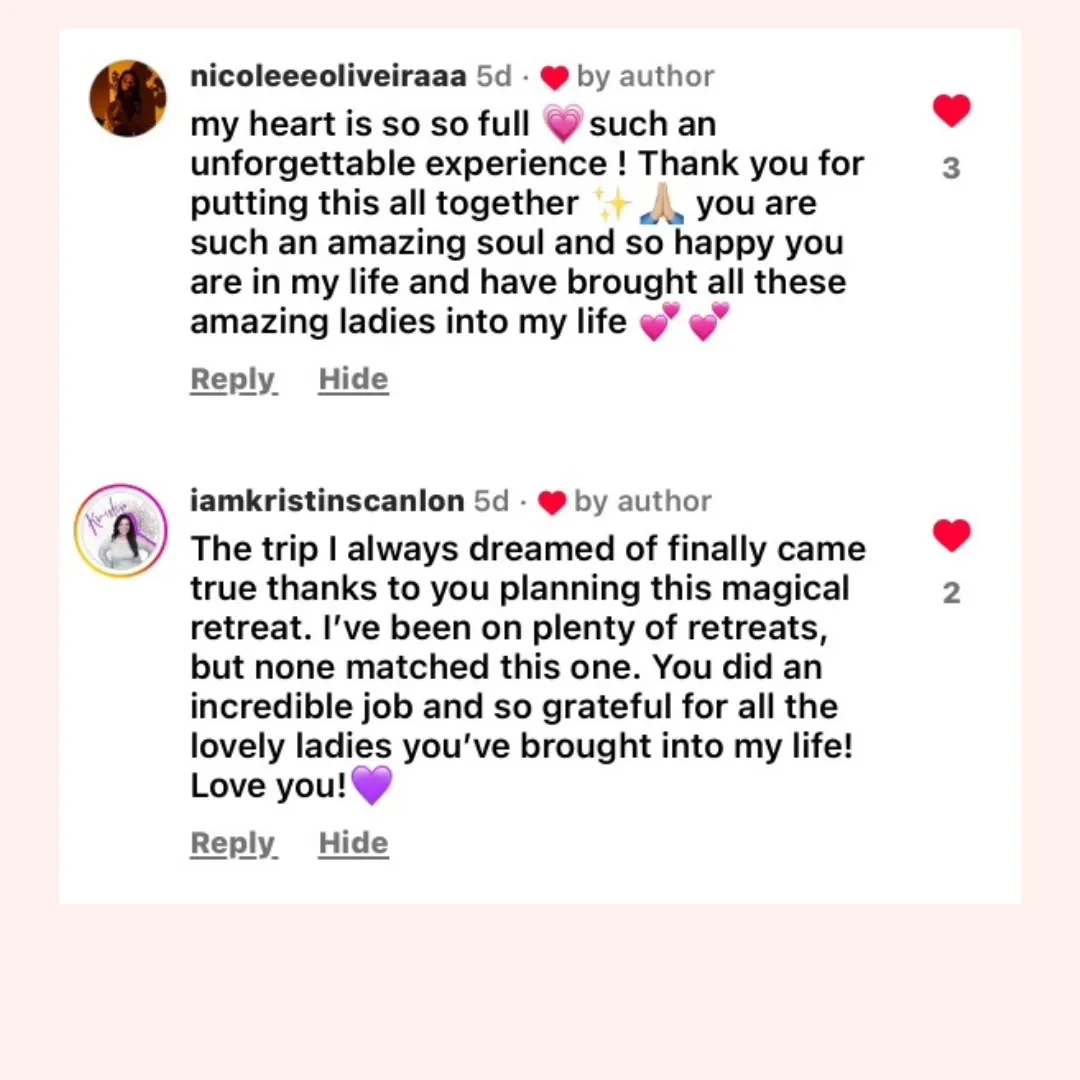The height and width of the screenshot is (1080, 1080).
Task: View the 2 likes on iamkristinscanlon's comment
Action: pos(951,593)
